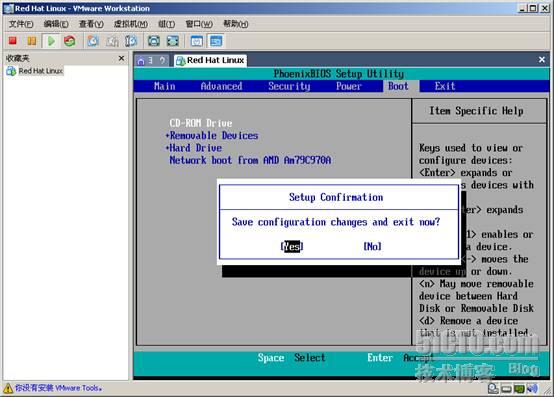Click the red power off toolbar icon
This screenshot has height=397, width=554.
(x=13, y=41)
